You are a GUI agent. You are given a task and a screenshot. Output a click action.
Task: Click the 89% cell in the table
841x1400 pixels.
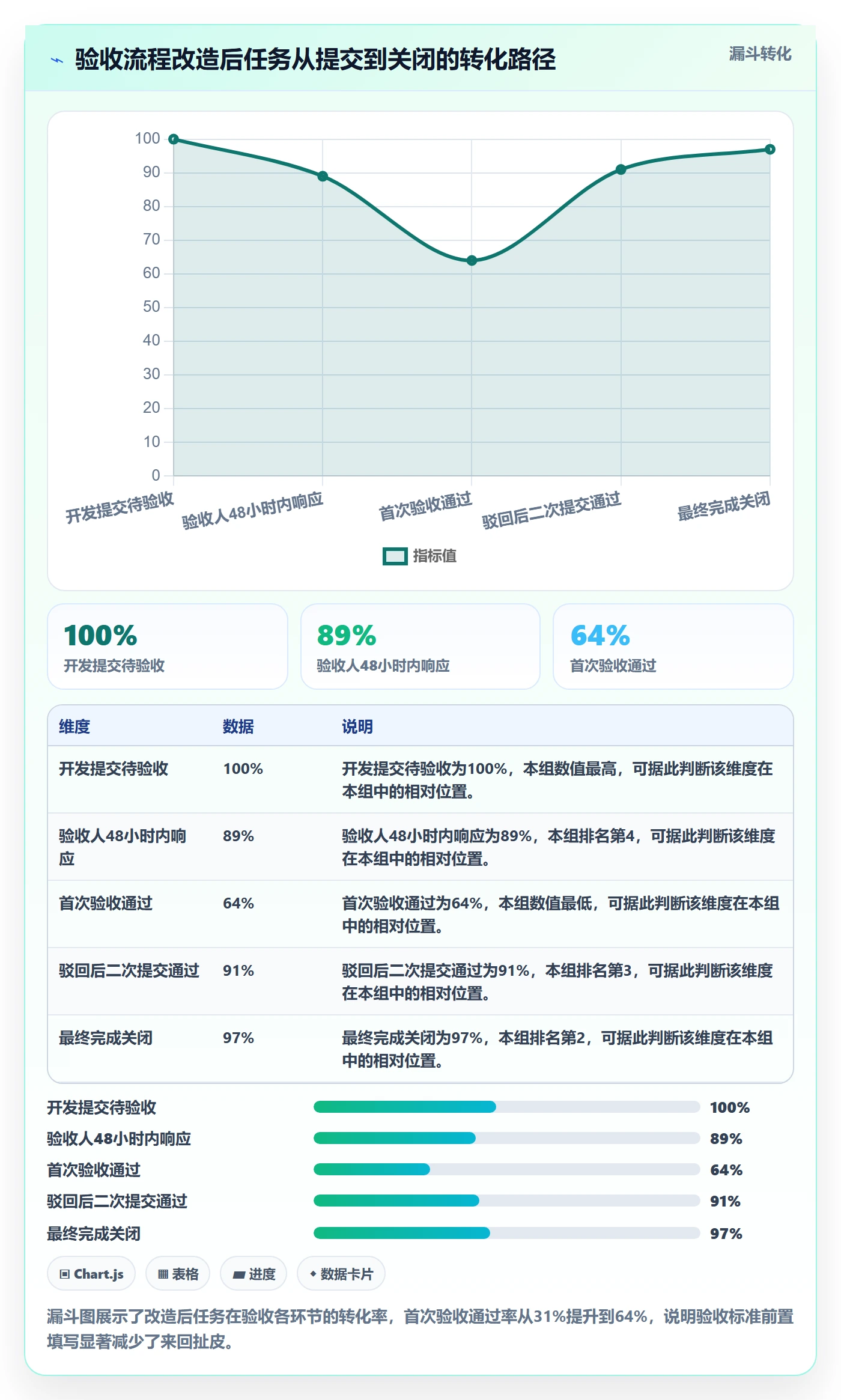point(238,836)
